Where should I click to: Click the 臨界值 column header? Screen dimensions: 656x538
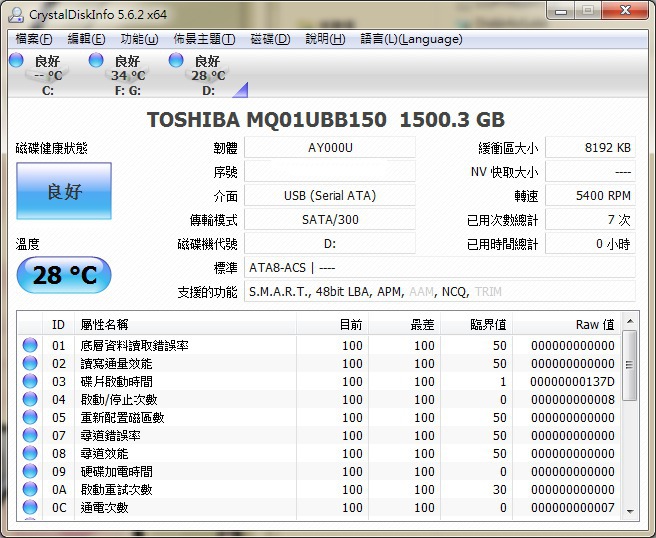click(x=477, y=324)
